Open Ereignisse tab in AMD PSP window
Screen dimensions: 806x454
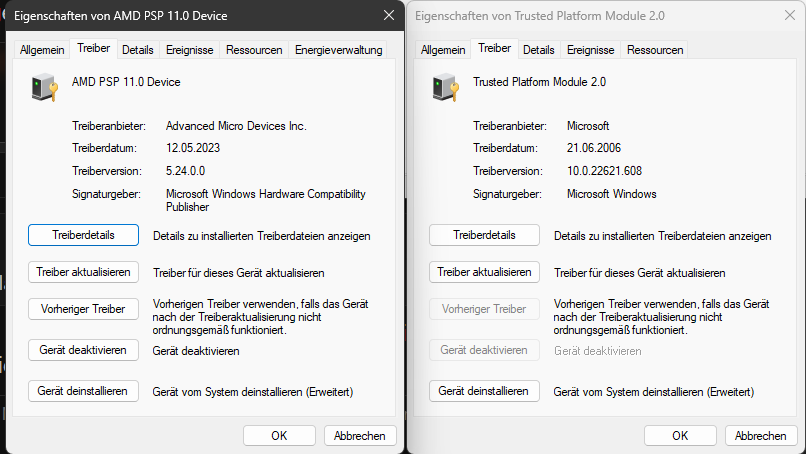[x=190, y=50]
